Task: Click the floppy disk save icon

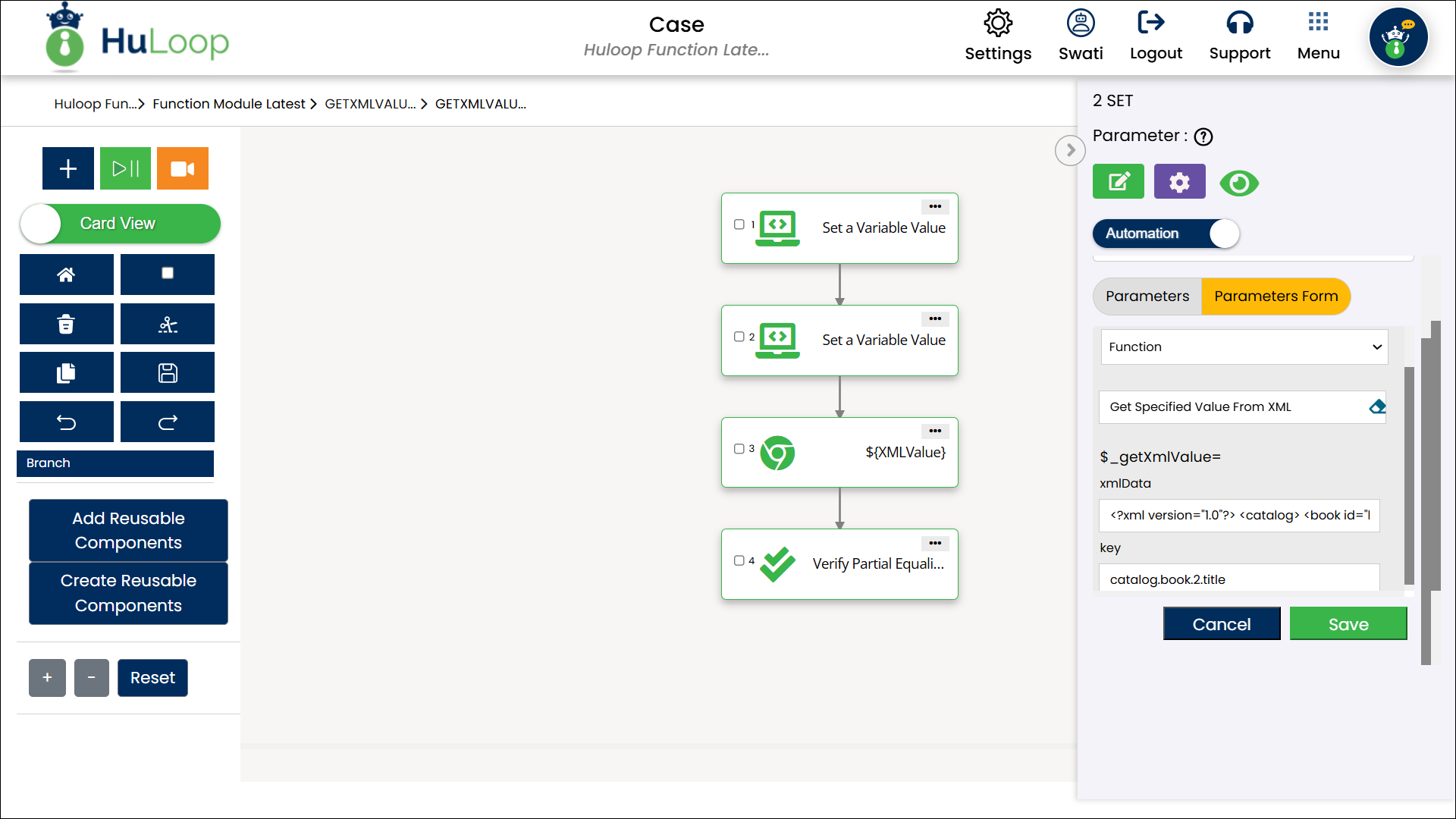Action: pos(167,373)
